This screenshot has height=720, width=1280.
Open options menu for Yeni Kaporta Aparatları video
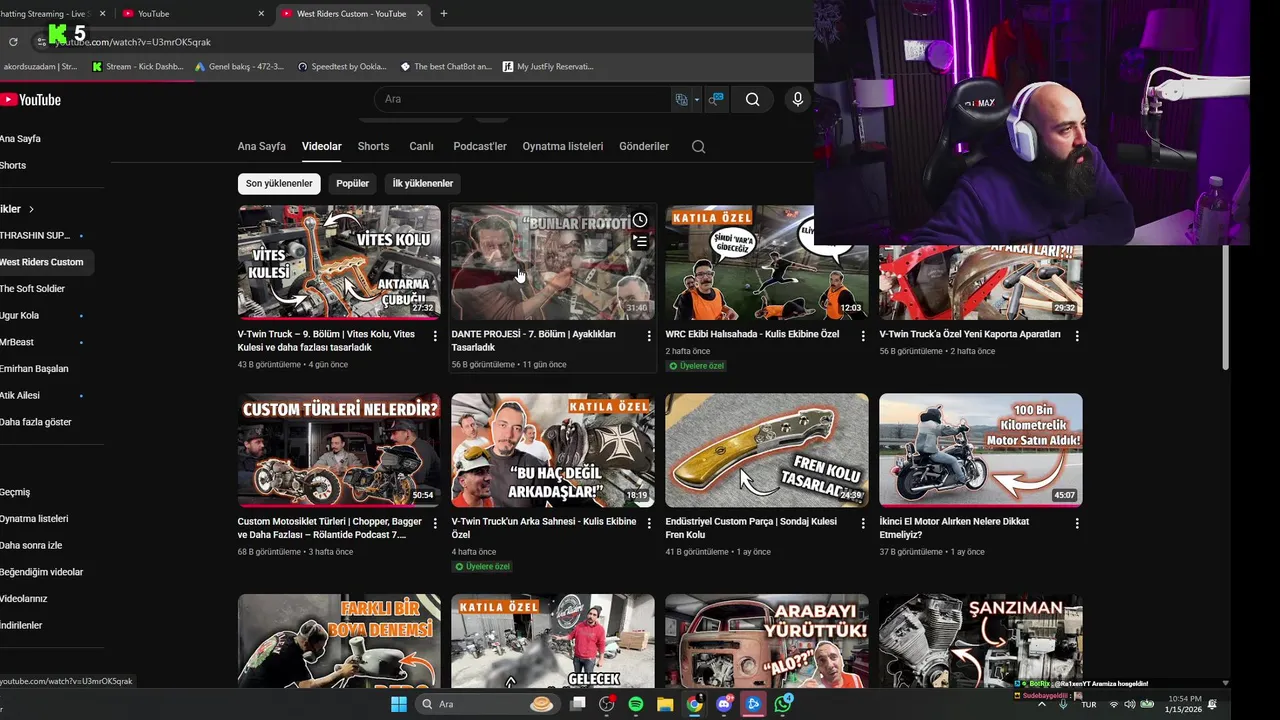1077,336
